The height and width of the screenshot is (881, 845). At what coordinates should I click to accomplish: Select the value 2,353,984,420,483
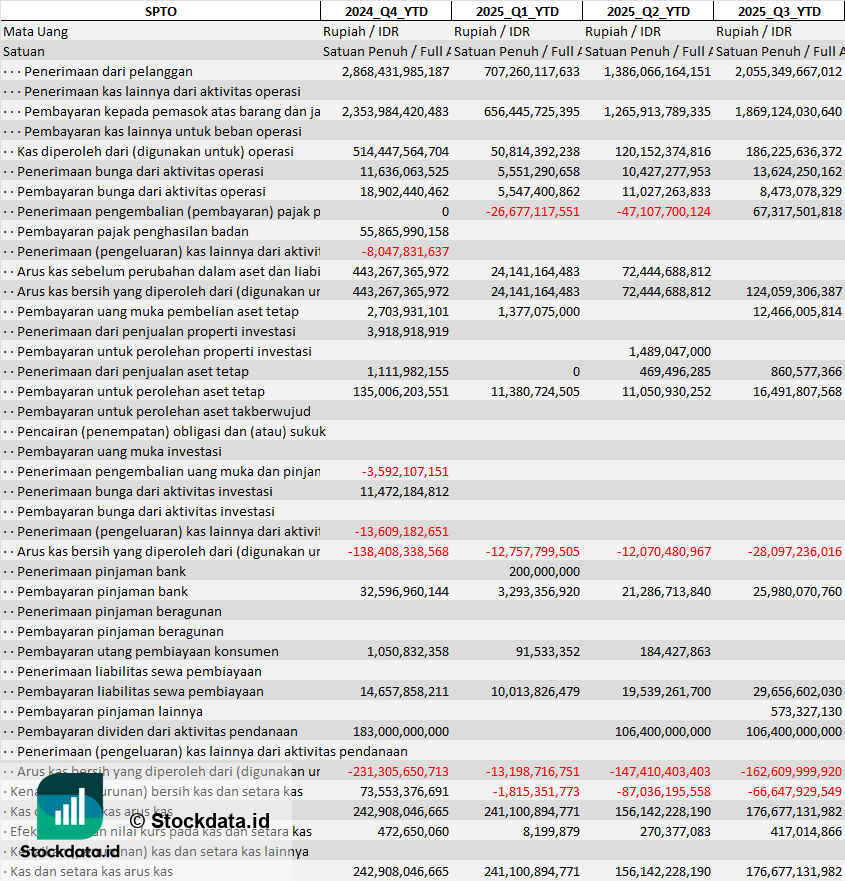click(396, 111)
